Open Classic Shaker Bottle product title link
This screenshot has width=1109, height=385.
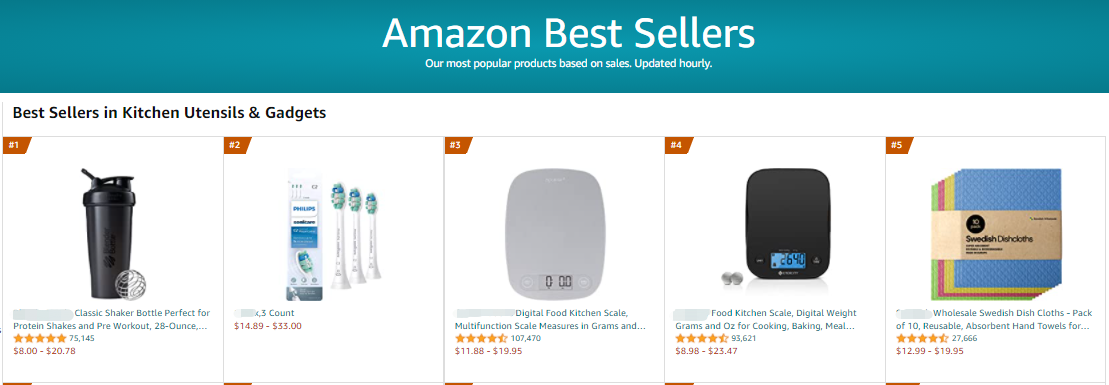click(112, 319)
